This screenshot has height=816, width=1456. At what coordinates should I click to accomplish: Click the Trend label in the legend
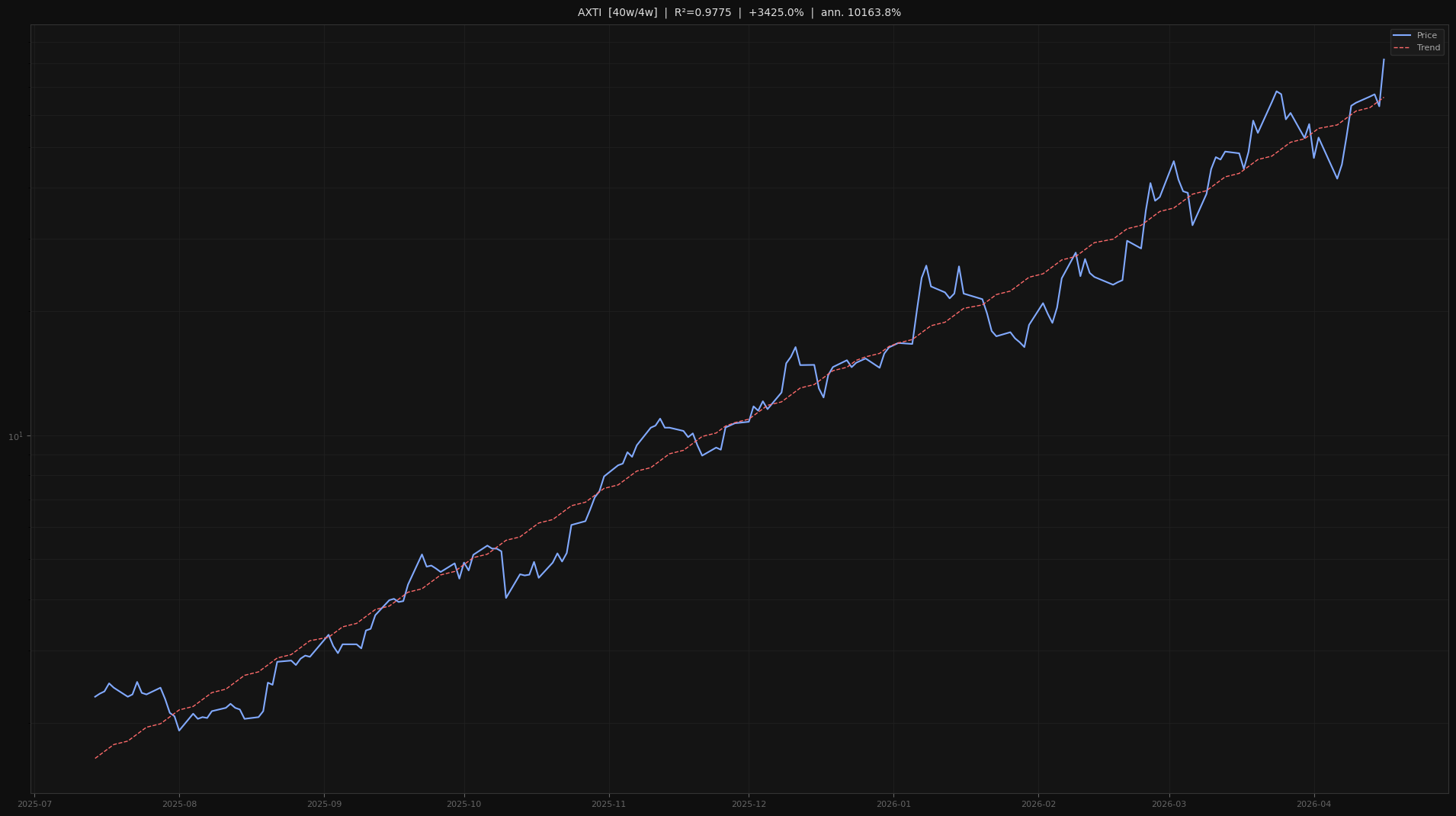point(1428,48)
